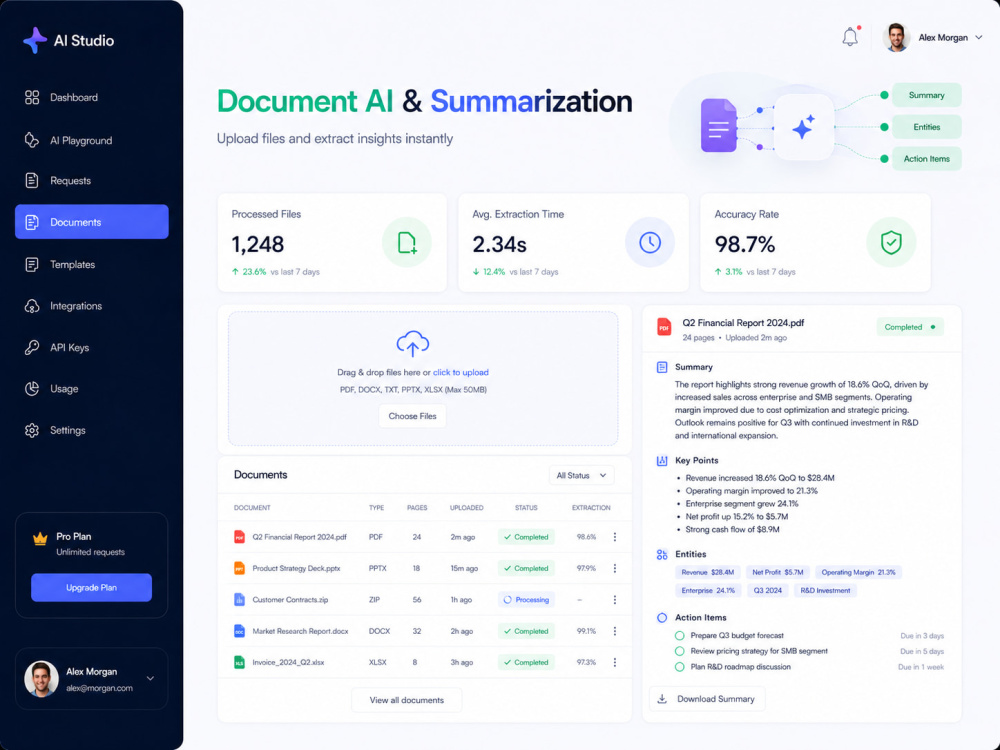Click the EXTRACTION column header
This screenshot has width=1000, height=750.
[x=591, y=508]
